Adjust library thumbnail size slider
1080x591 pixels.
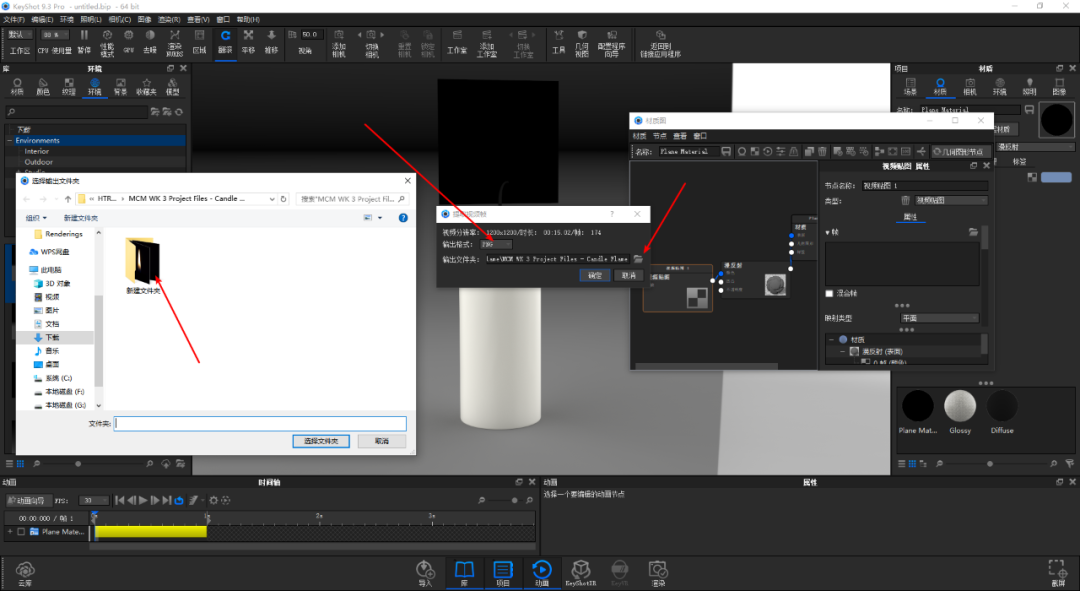(78, 464)
